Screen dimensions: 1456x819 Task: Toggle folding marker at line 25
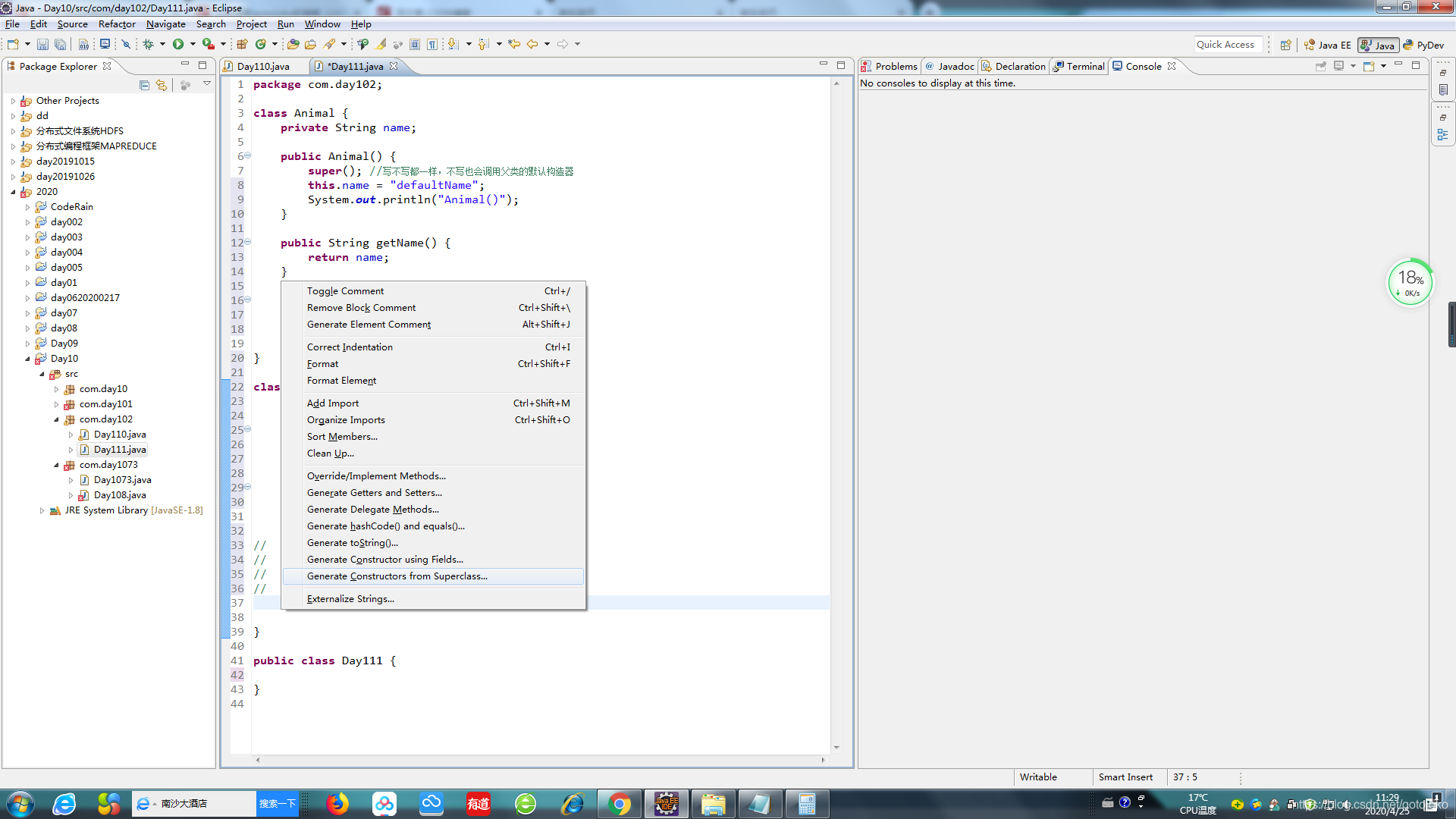coord(248,430)
